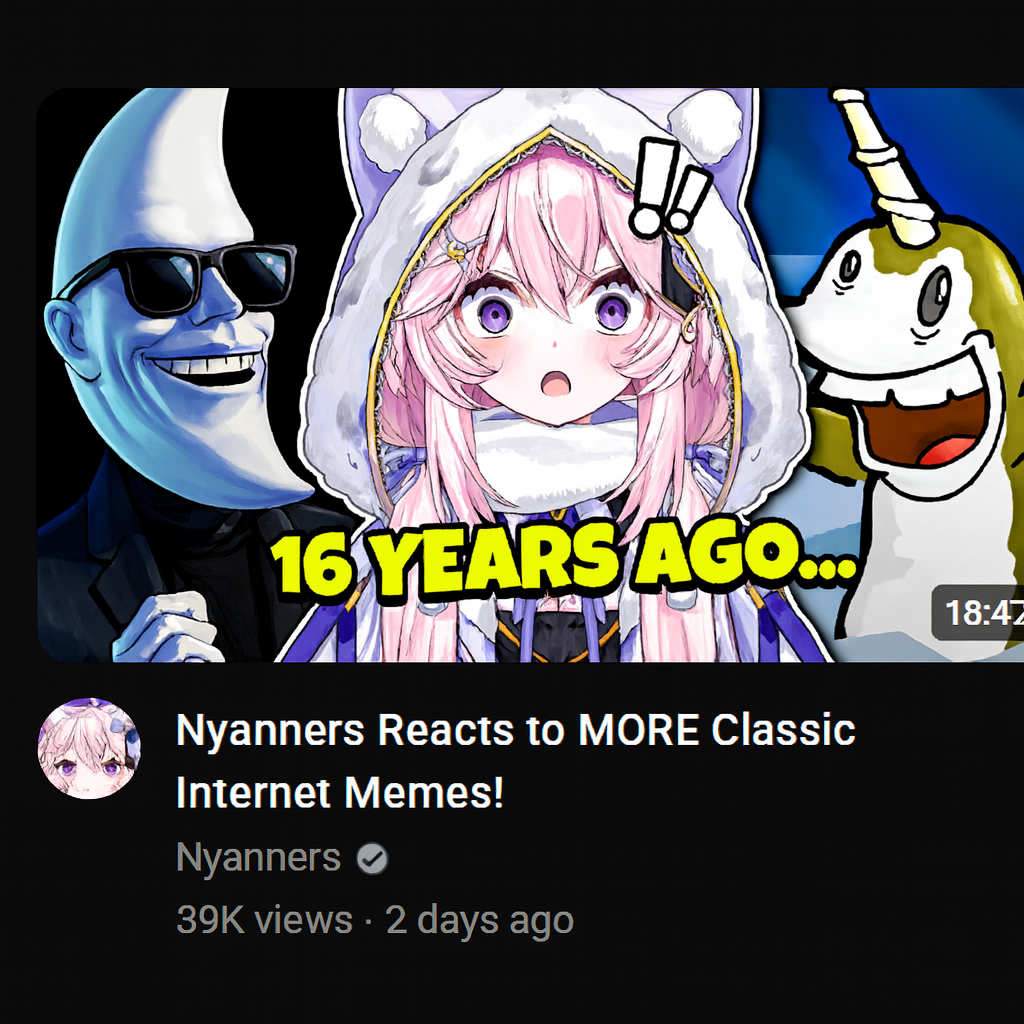Click the '2 days ago' upload date
The width and height of the screenshot is (1024, 1024).
pyautogui.click(x=480, y=920)
